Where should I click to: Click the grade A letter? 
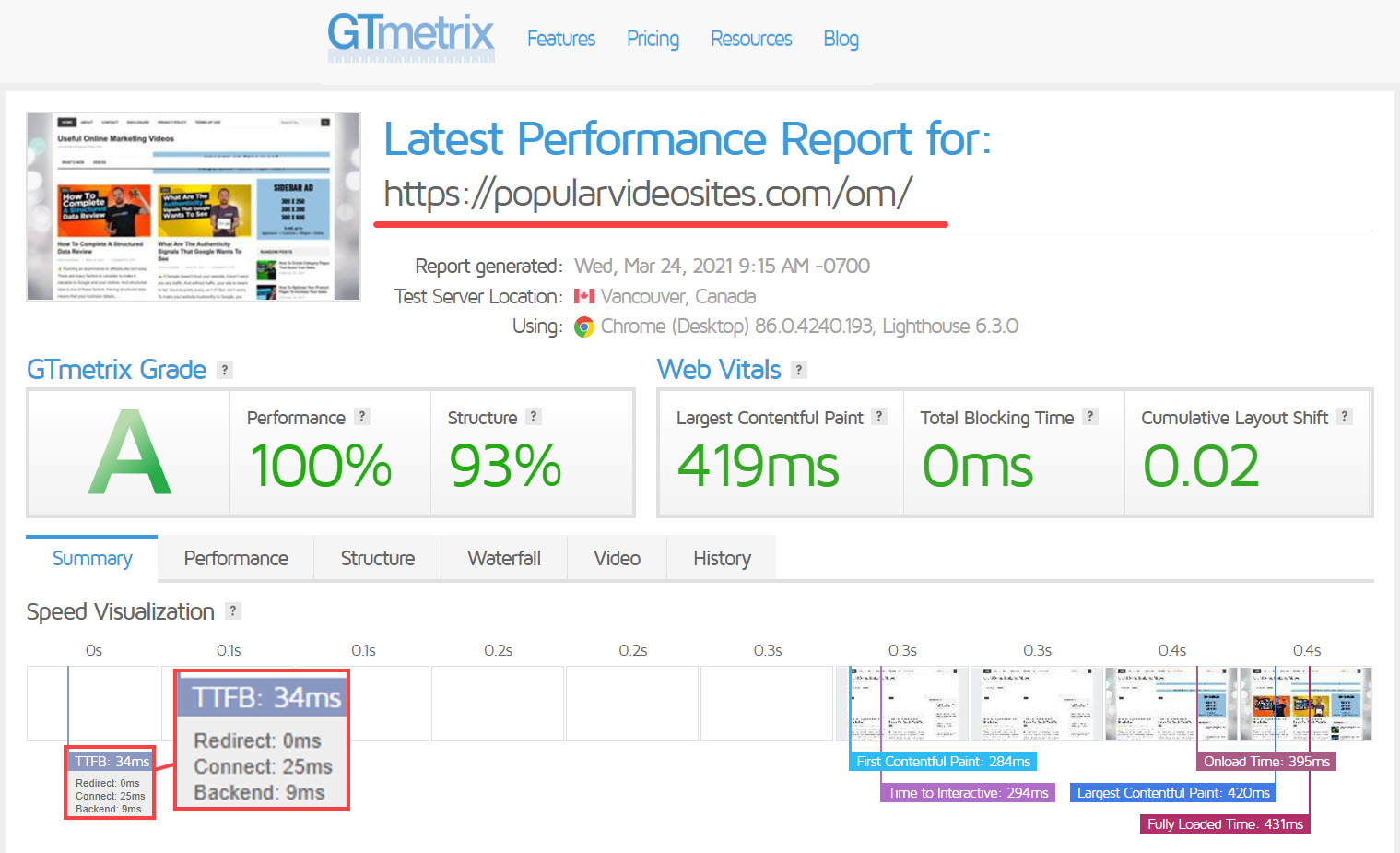coord(130,453)
